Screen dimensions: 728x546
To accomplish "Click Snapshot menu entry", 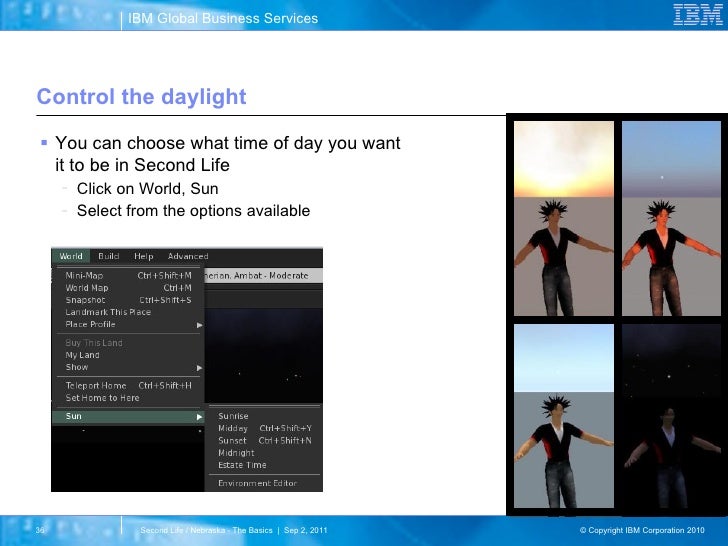I will click(128, 300).
